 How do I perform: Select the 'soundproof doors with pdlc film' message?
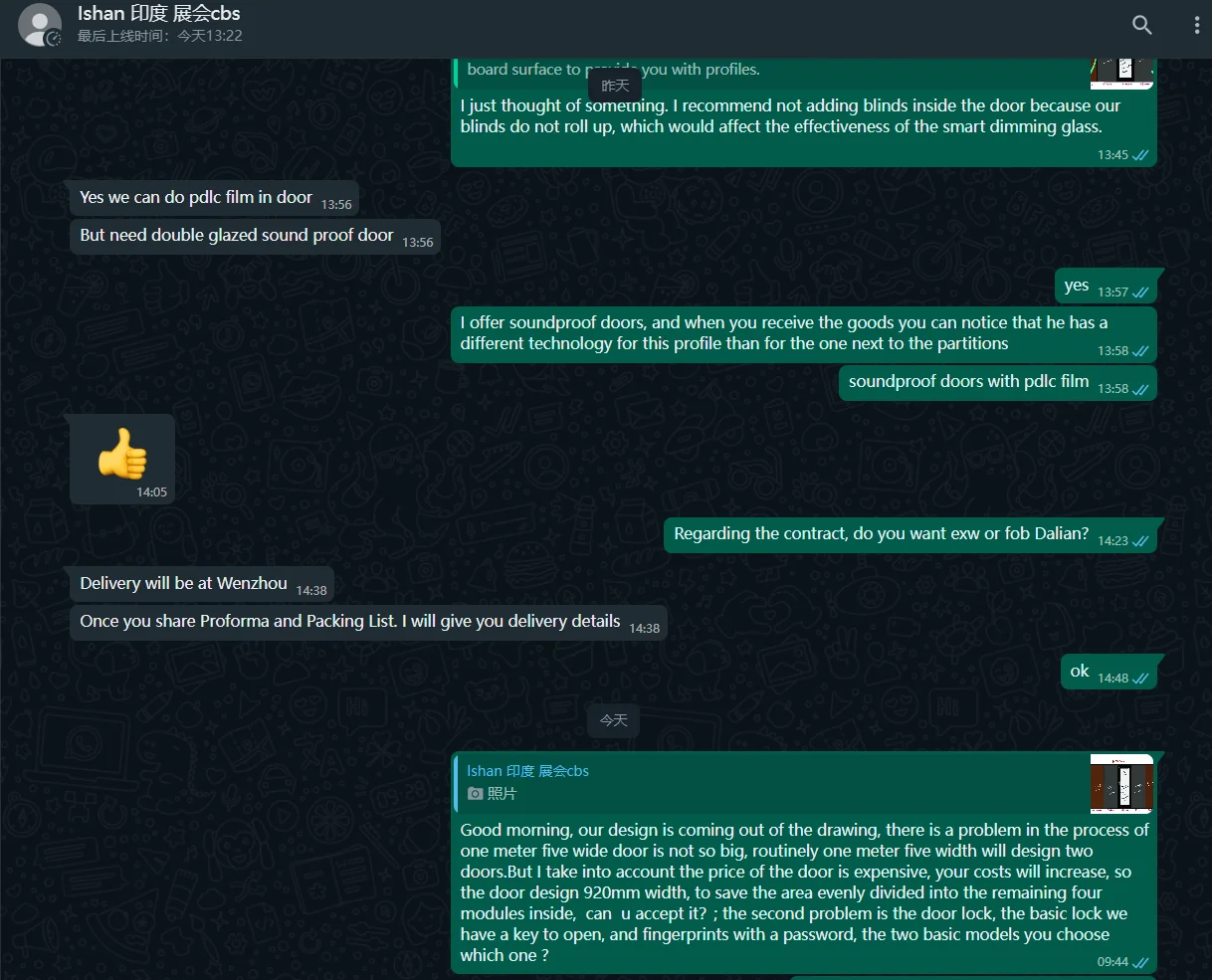point(997,383)
